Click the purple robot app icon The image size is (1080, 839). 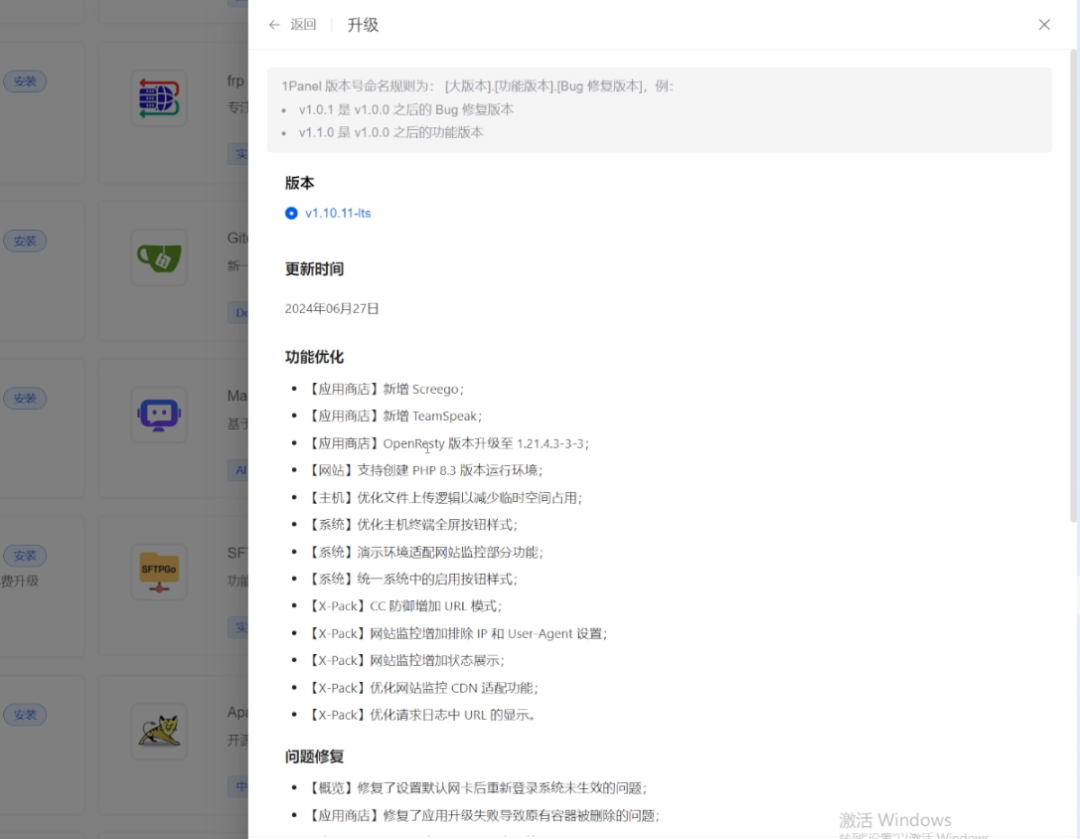click(x=159, y=415)
